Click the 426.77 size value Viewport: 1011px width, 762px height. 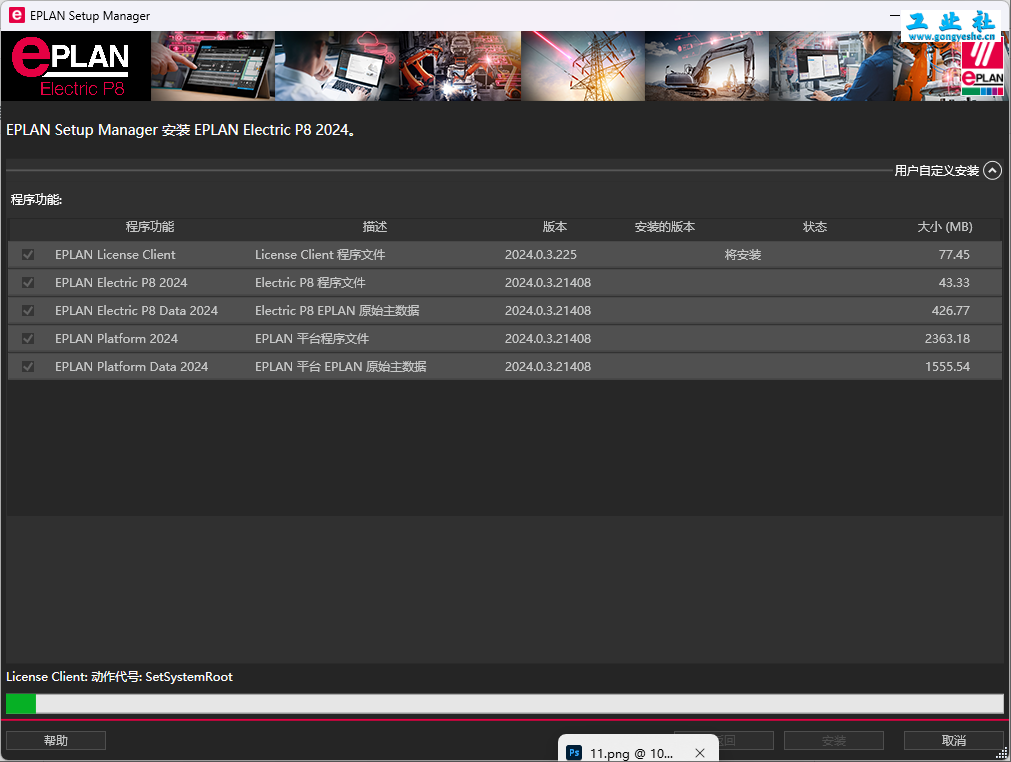click(950, 311)
